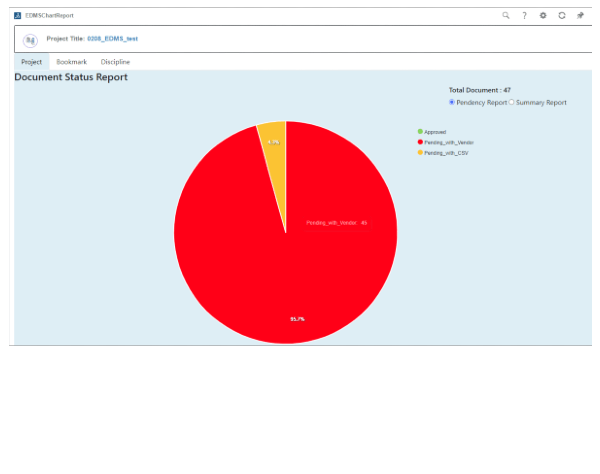Select the Summary Report radio button
Viewport: 600px width, 474px height.
tap(512, 102)
